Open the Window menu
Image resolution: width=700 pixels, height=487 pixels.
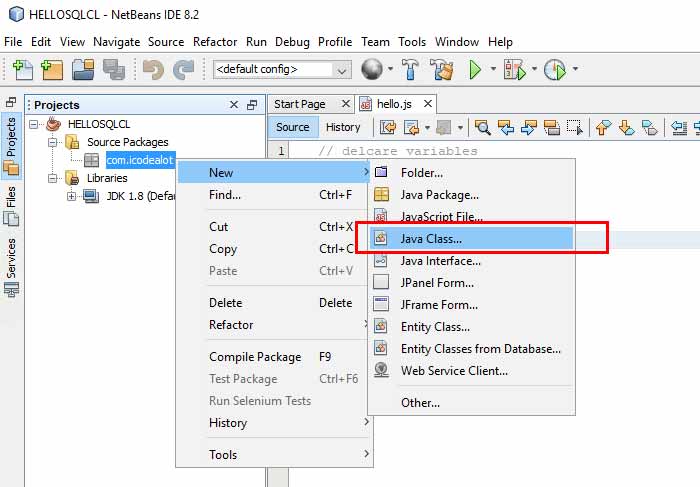[457, 42]
